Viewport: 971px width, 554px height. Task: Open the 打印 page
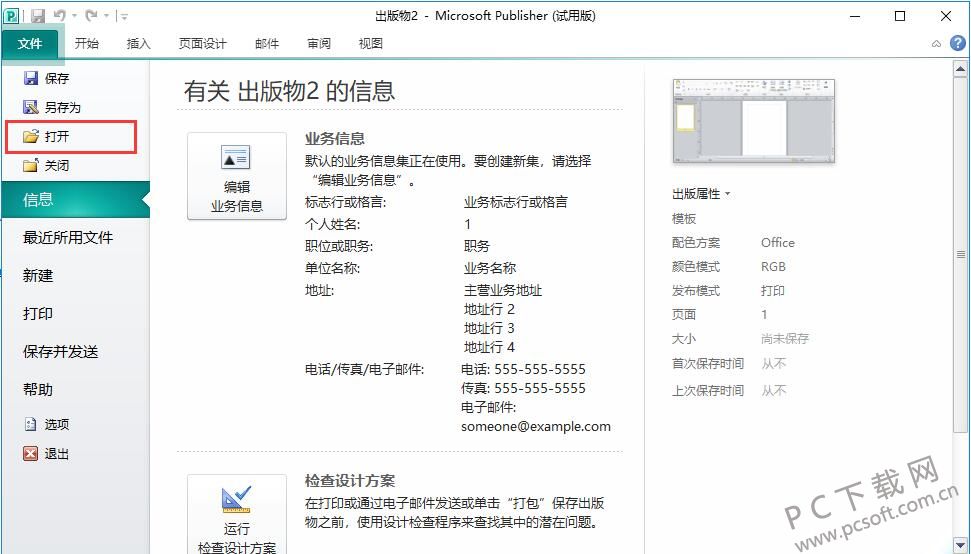pyautogui.click(x=38, y=314)
